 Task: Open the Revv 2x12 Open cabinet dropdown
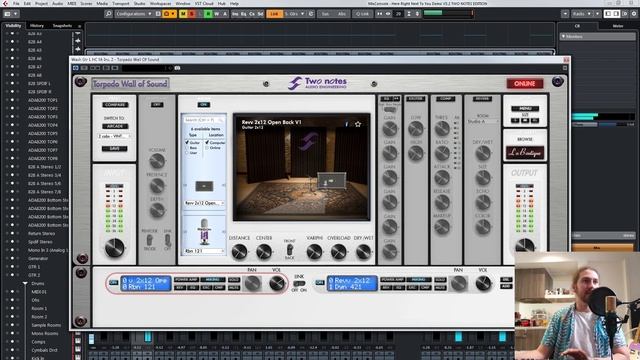click(204, 203)
